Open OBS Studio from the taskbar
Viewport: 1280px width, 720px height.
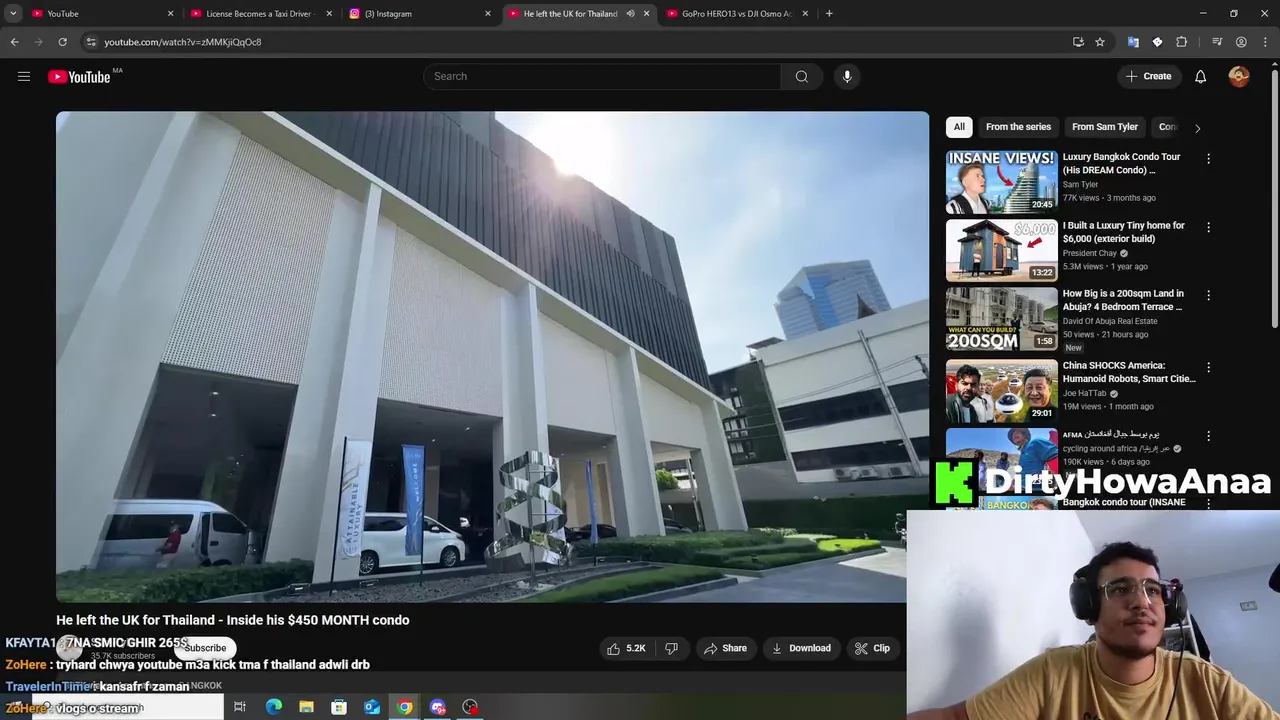point(470,707)
